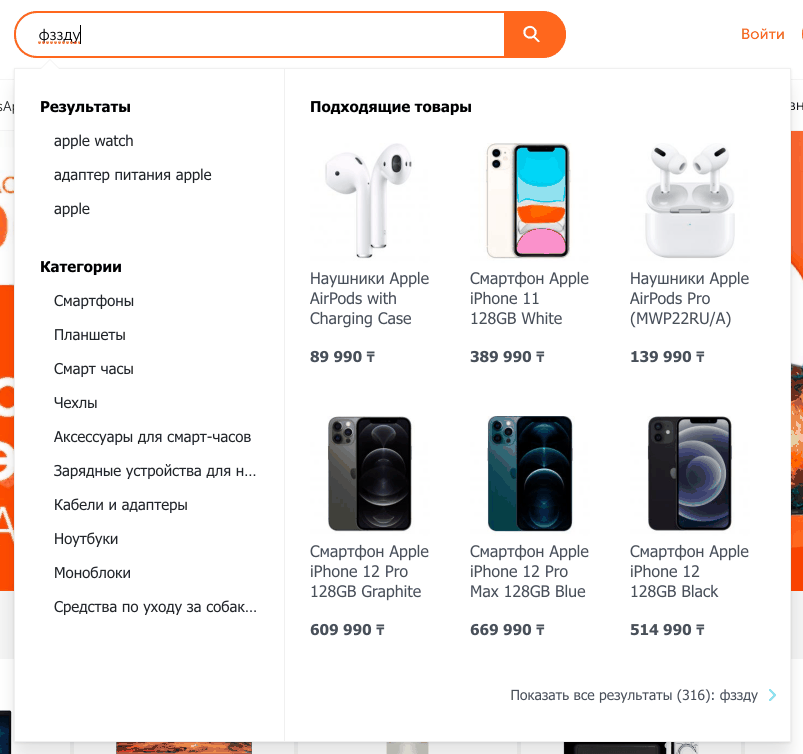803x754 pixels.
Task: Open the Чехлы category
Action: tap(75, 403)
